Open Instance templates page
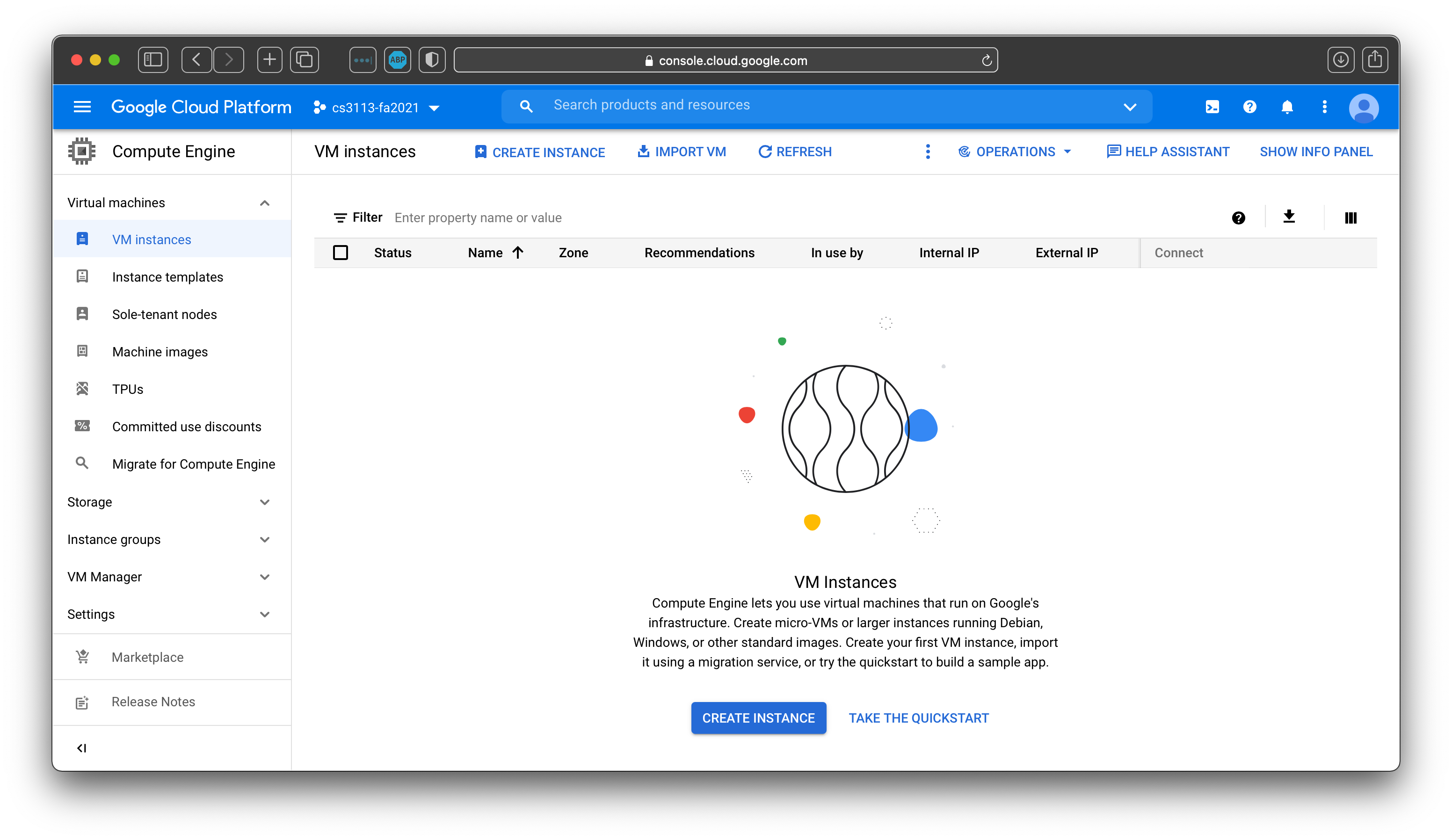Viewport: 1452px width, 840px height. pyautogui.click(x=171, y=276)
